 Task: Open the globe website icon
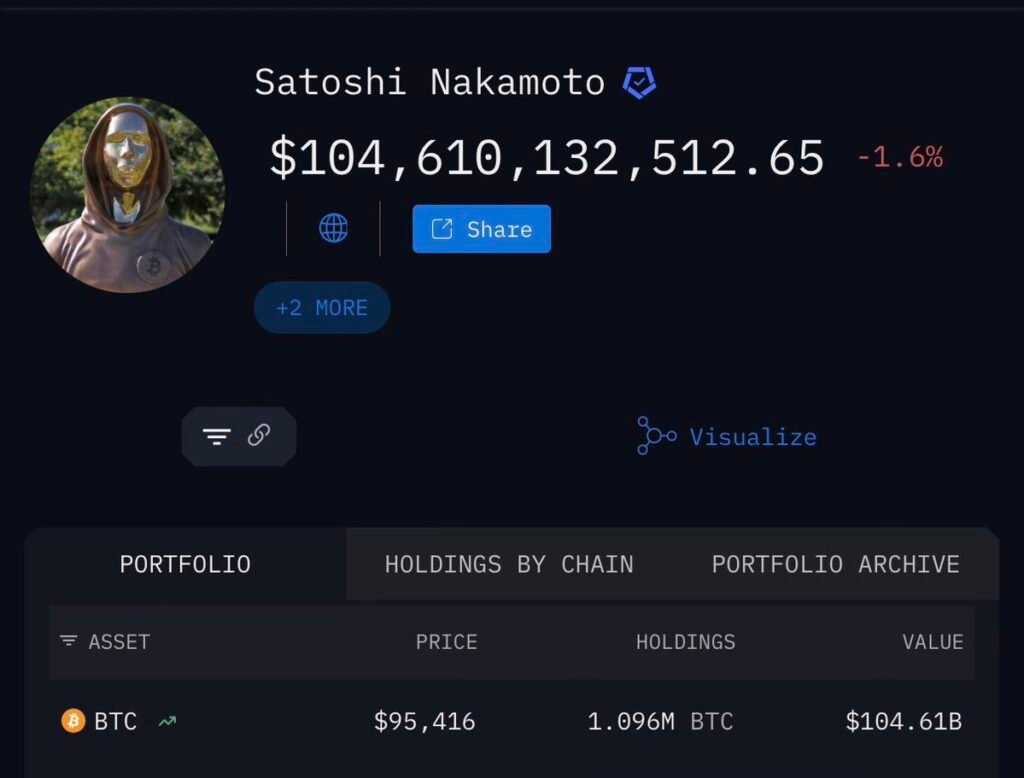(333, 229)
